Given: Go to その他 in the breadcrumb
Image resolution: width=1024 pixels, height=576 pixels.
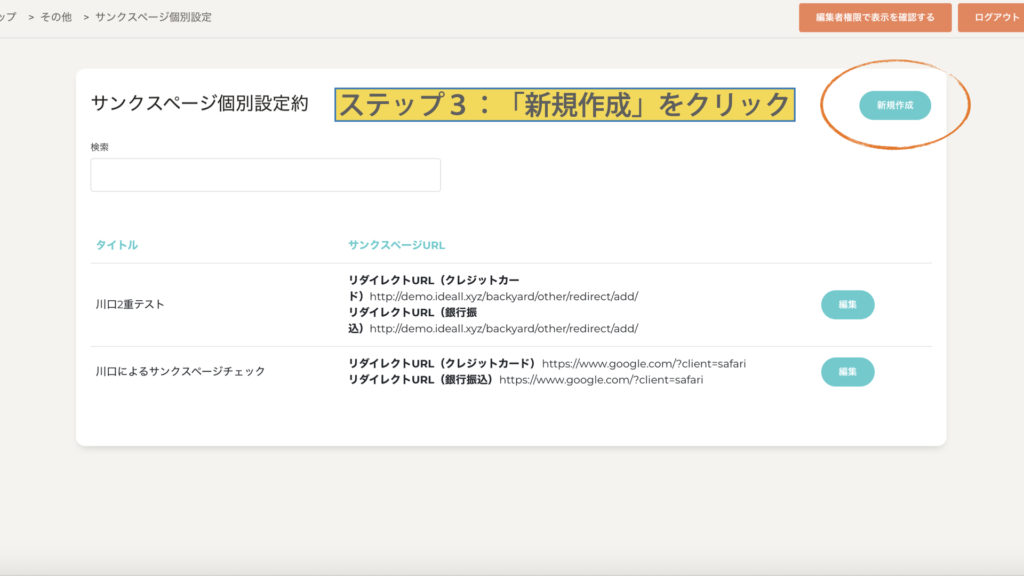Looking at the screenshot, I should [x=58, y=17].
